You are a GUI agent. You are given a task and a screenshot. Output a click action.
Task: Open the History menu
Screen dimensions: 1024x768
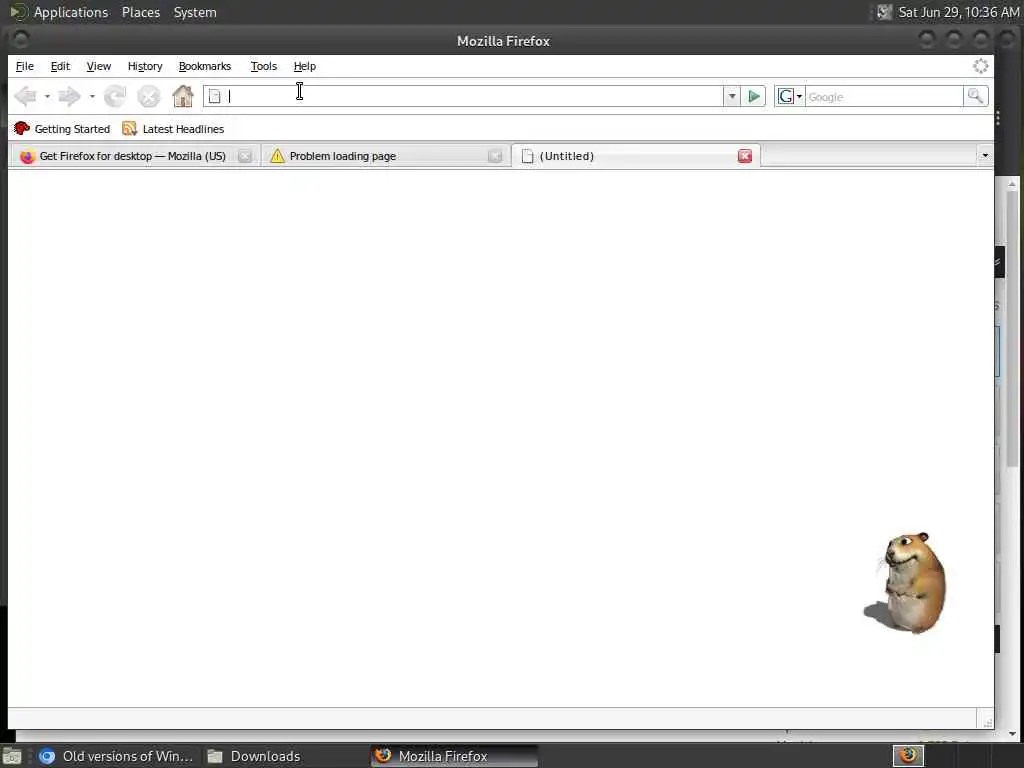[x=145, y=66]
